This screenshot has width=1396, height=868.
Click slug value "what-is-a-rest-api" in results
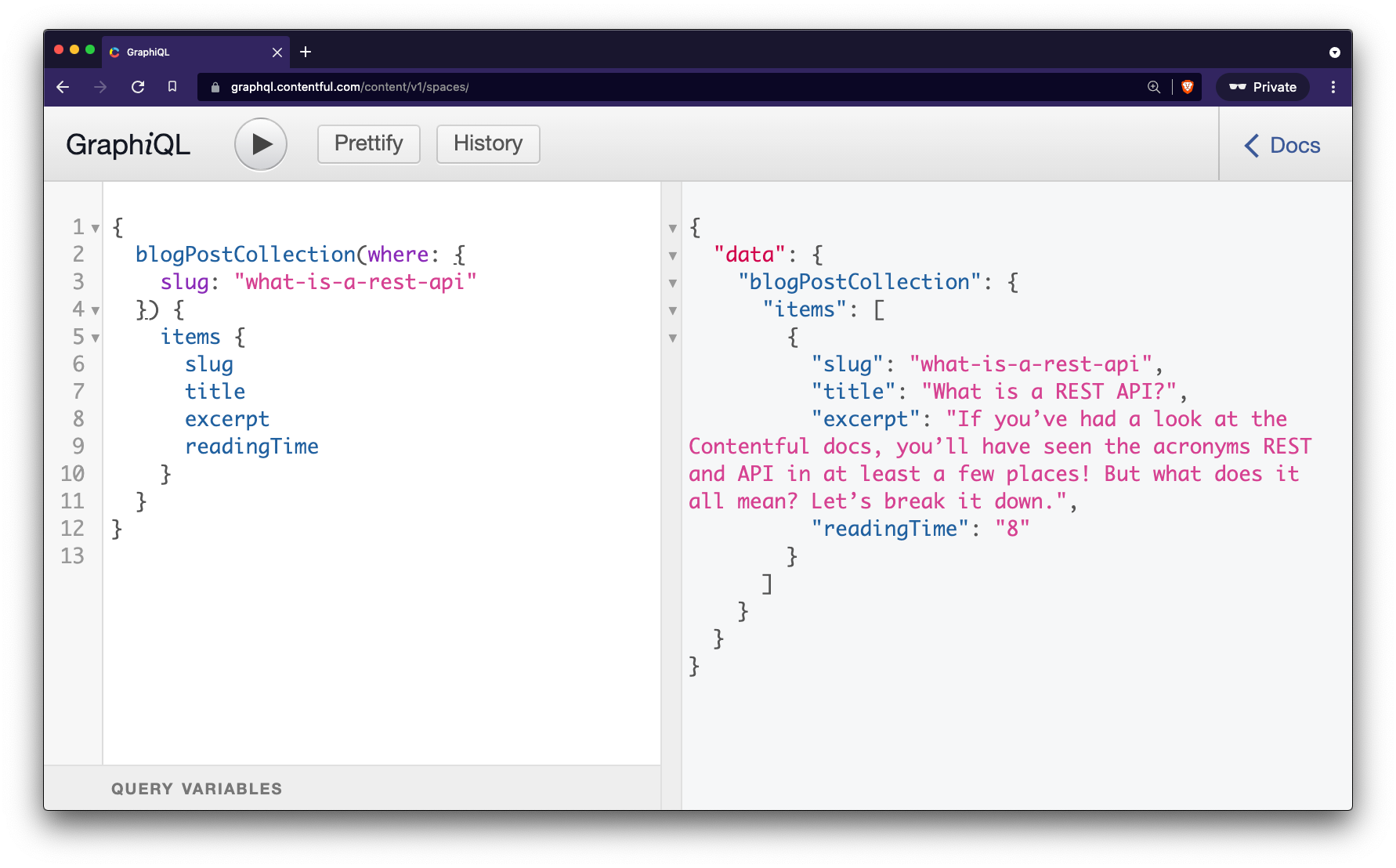[1031, 364]
